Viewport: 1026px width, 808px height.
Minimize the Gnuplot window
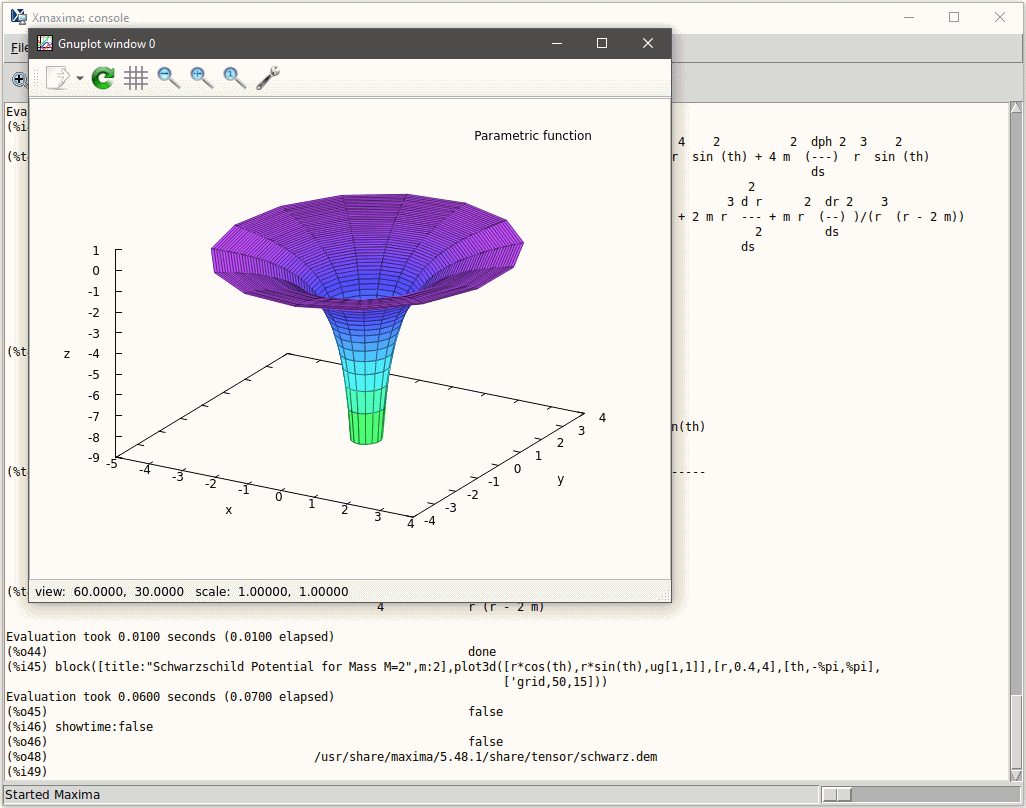(x=556, y=43)
